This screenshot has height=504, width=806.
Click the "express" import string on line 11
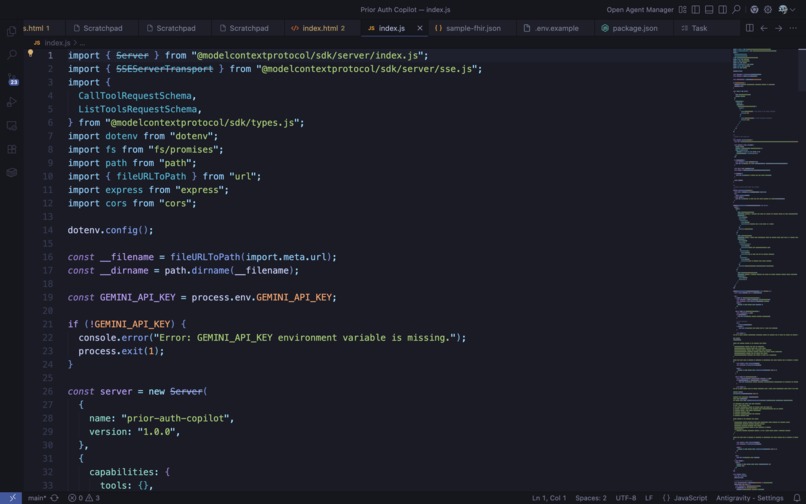200,190
